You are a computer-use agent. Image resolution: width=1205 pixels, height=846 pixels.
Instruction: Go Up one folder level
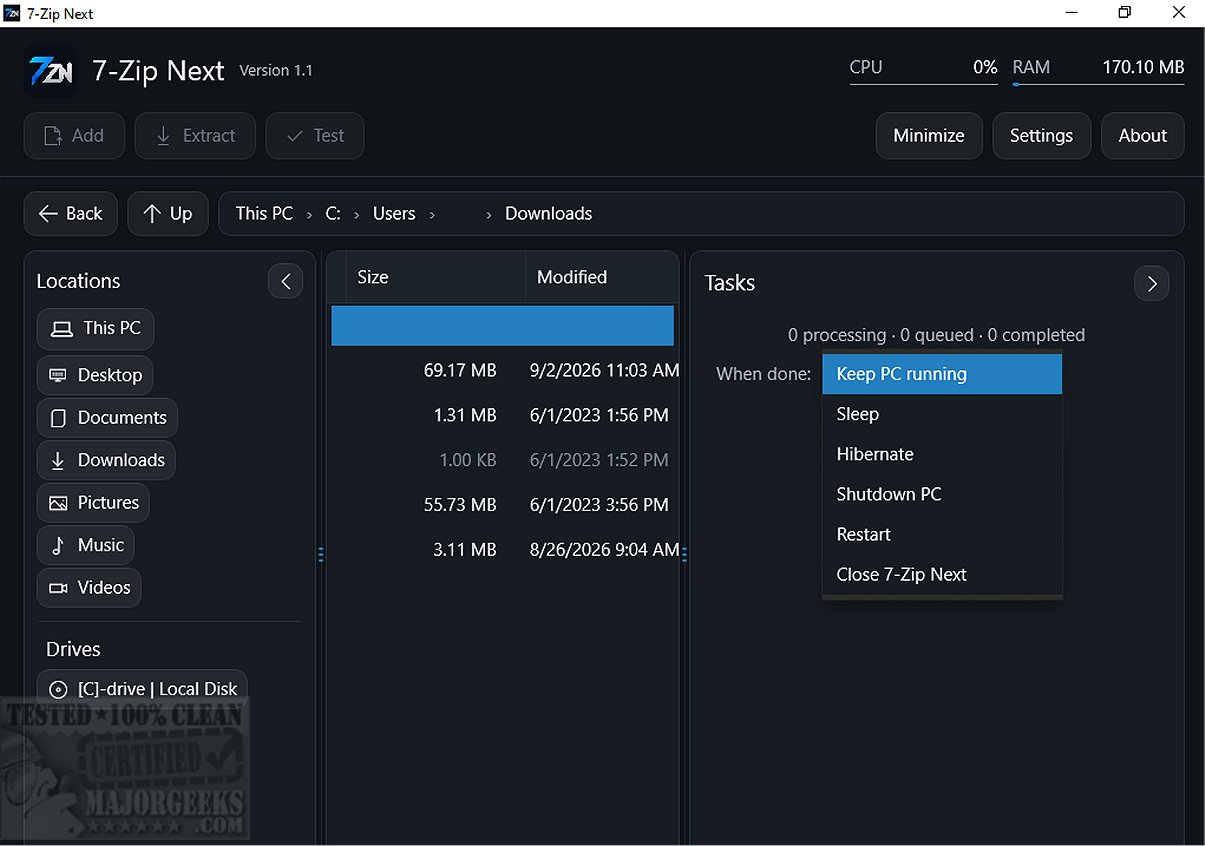(168, 214)
